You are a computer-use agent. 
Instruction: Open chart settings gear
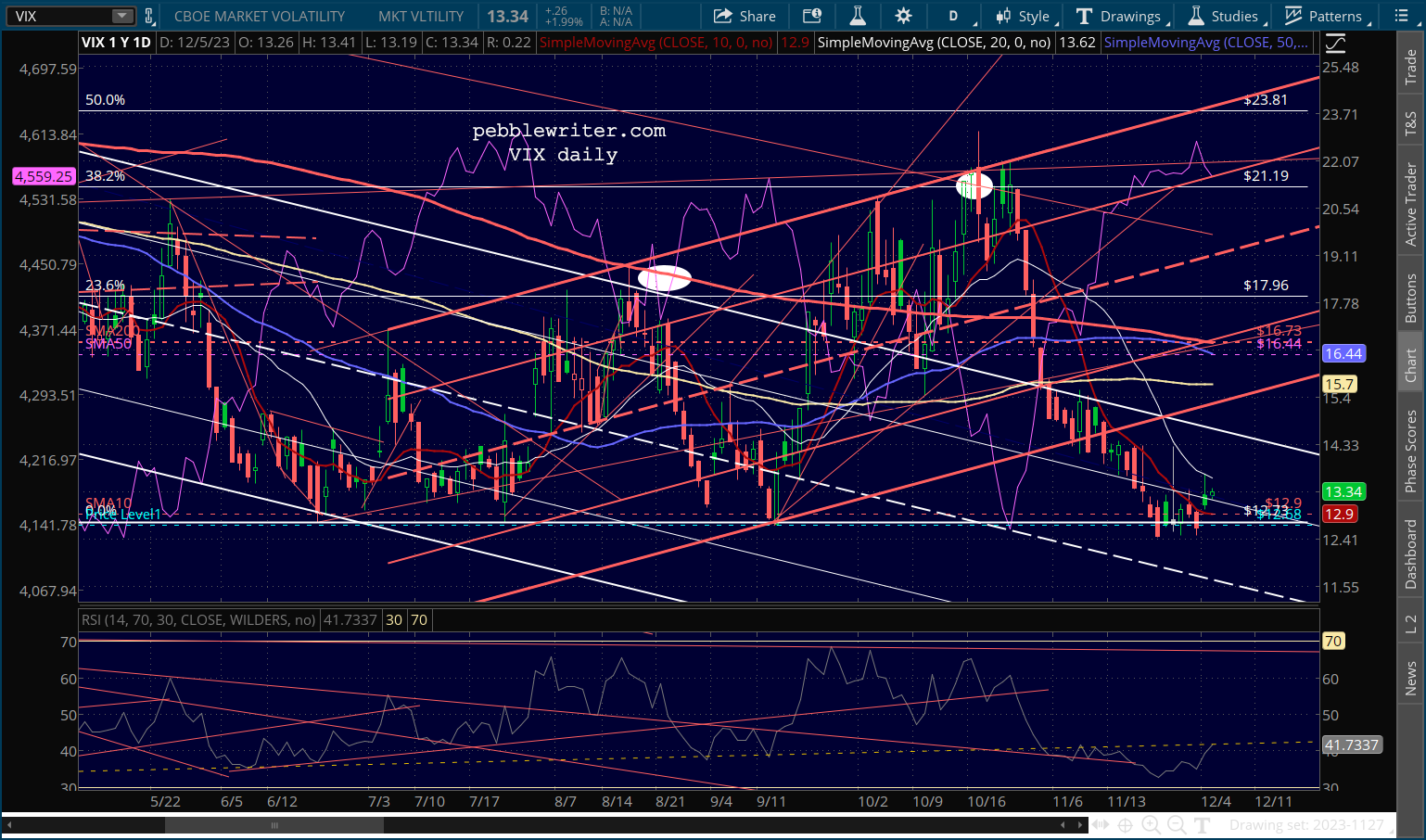pos(903,16)
